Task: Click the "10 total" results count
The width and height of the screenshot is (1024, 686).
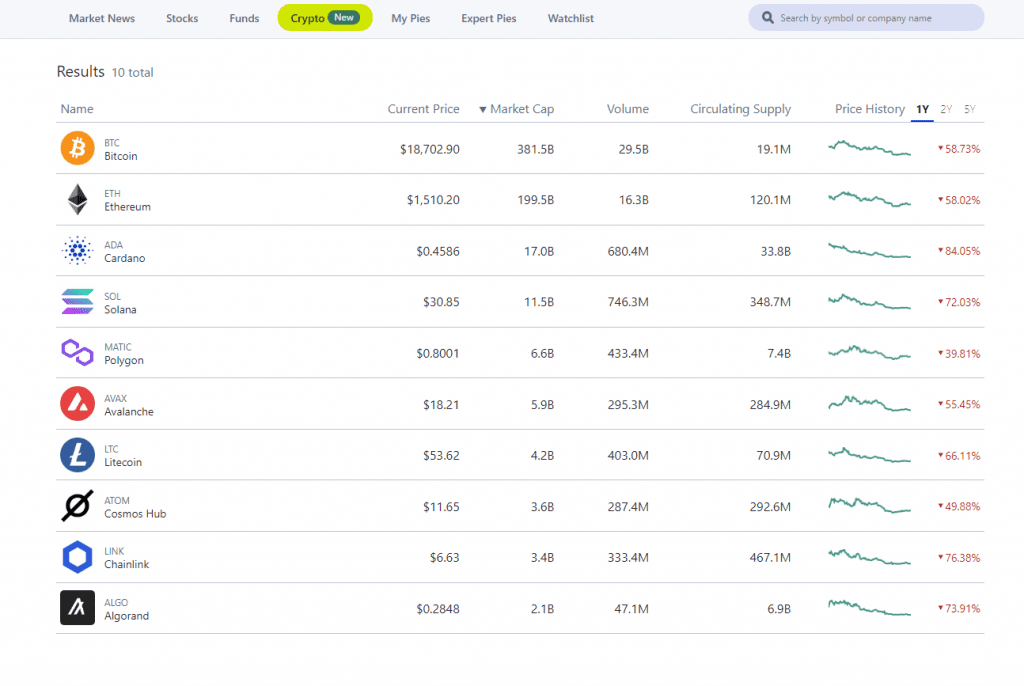Action: coord(133,73)
